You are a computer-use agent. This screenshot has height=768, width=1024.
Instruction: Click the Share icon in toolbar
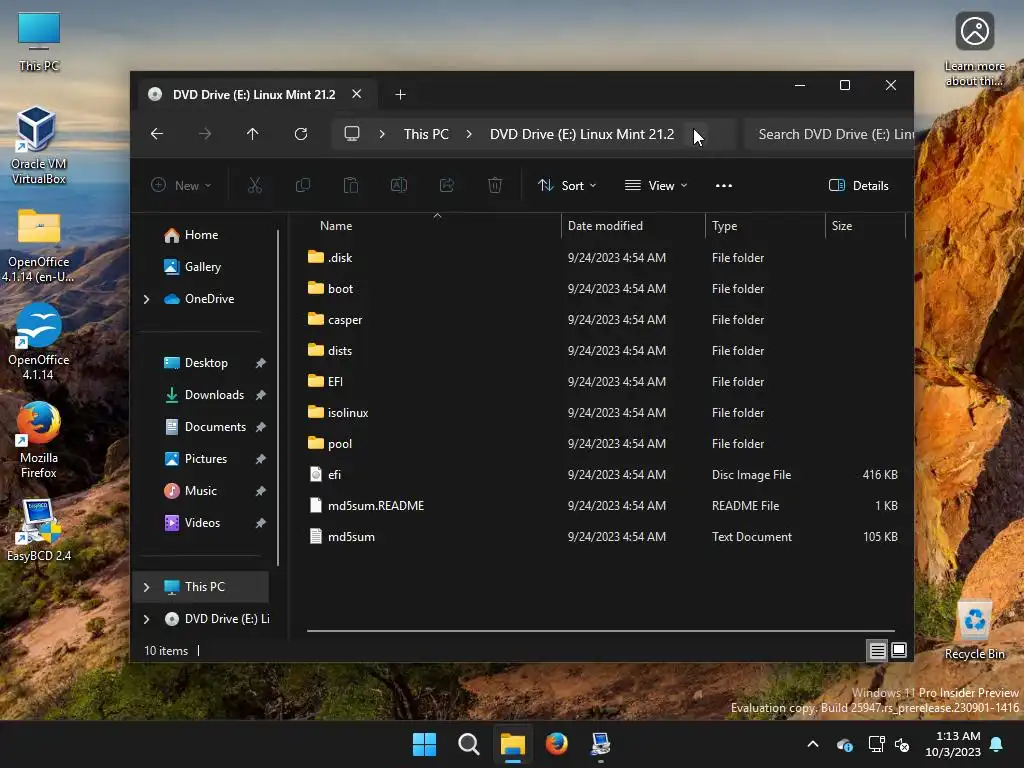447,185
